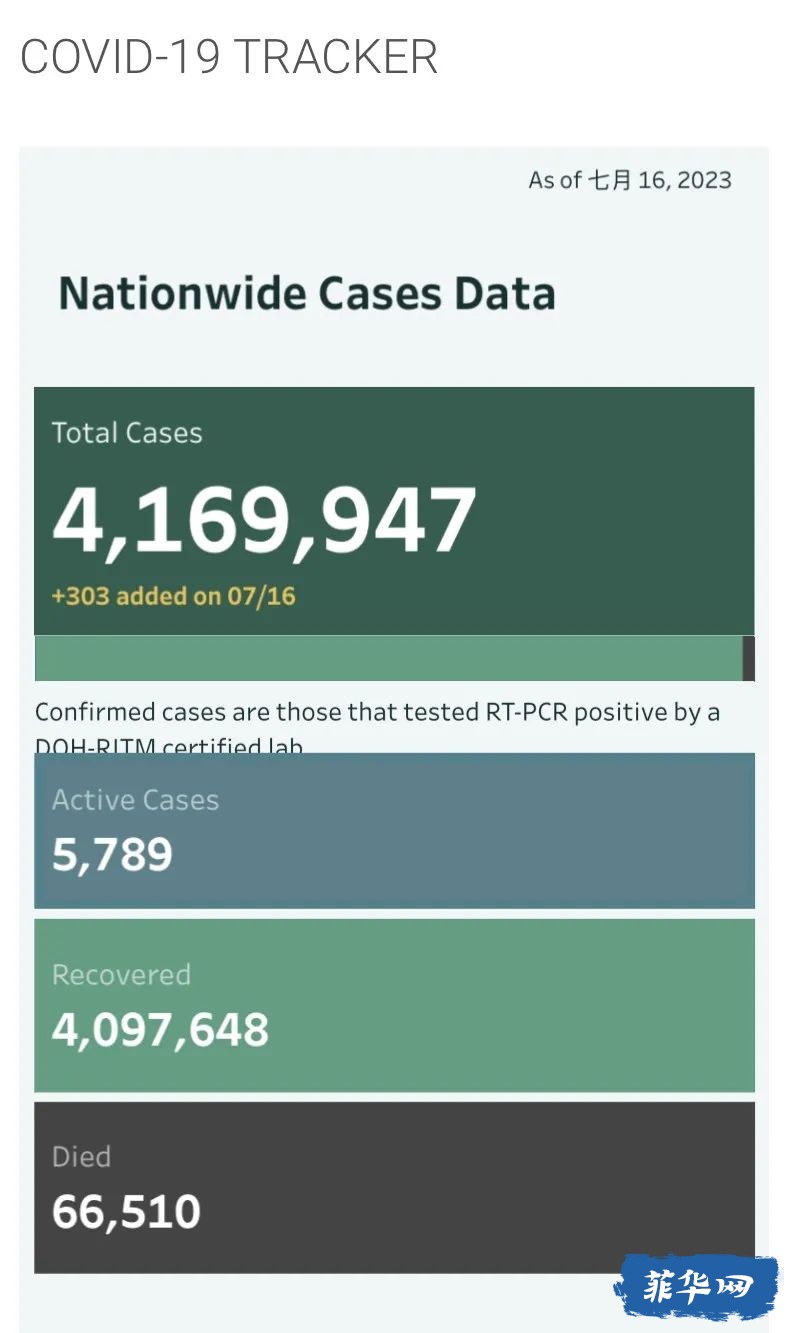Select the Total Cases label

coord(127,433)
